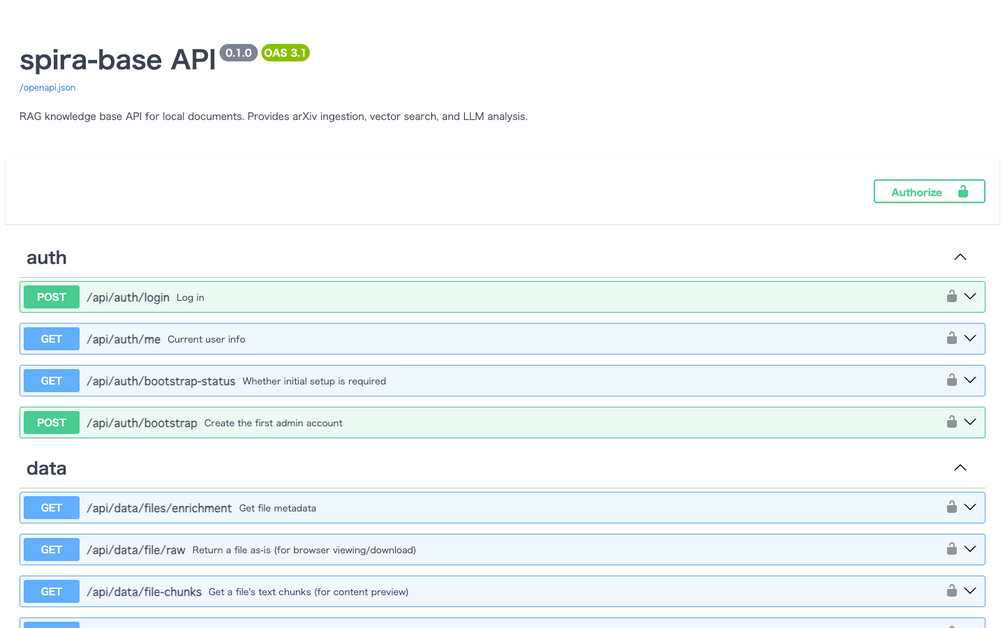Click POST badge for /api/auth/bootstrap
This screenshot has height=628, width=1005.
point(51,423)
